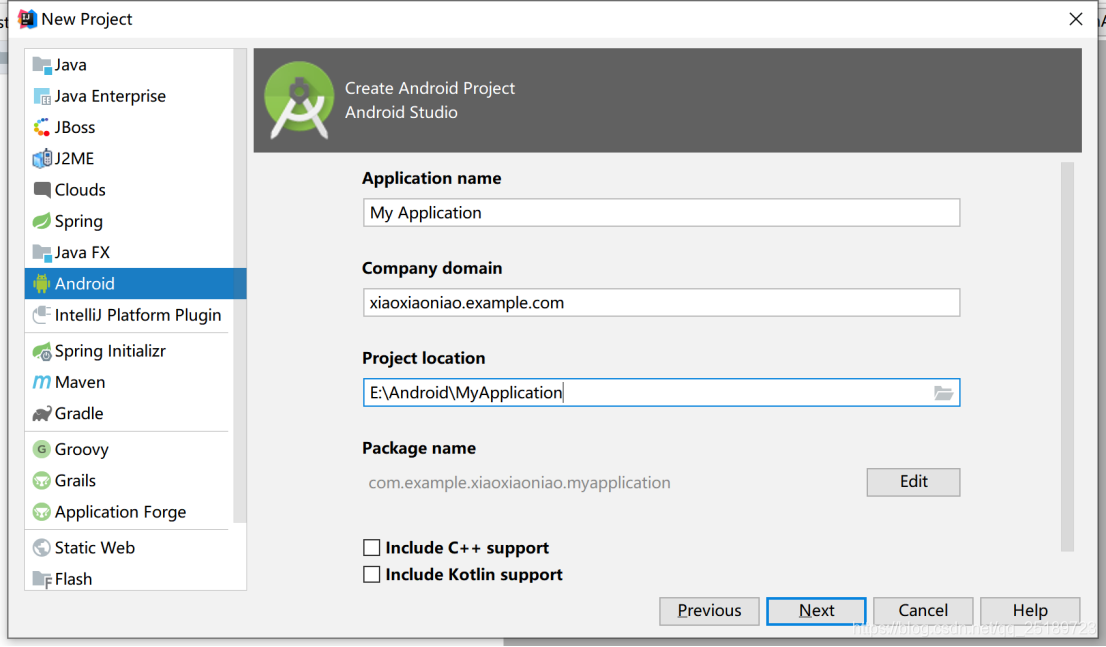Select Gradle project type
Screen dimensions: 1106x647
tap(135, 413)
